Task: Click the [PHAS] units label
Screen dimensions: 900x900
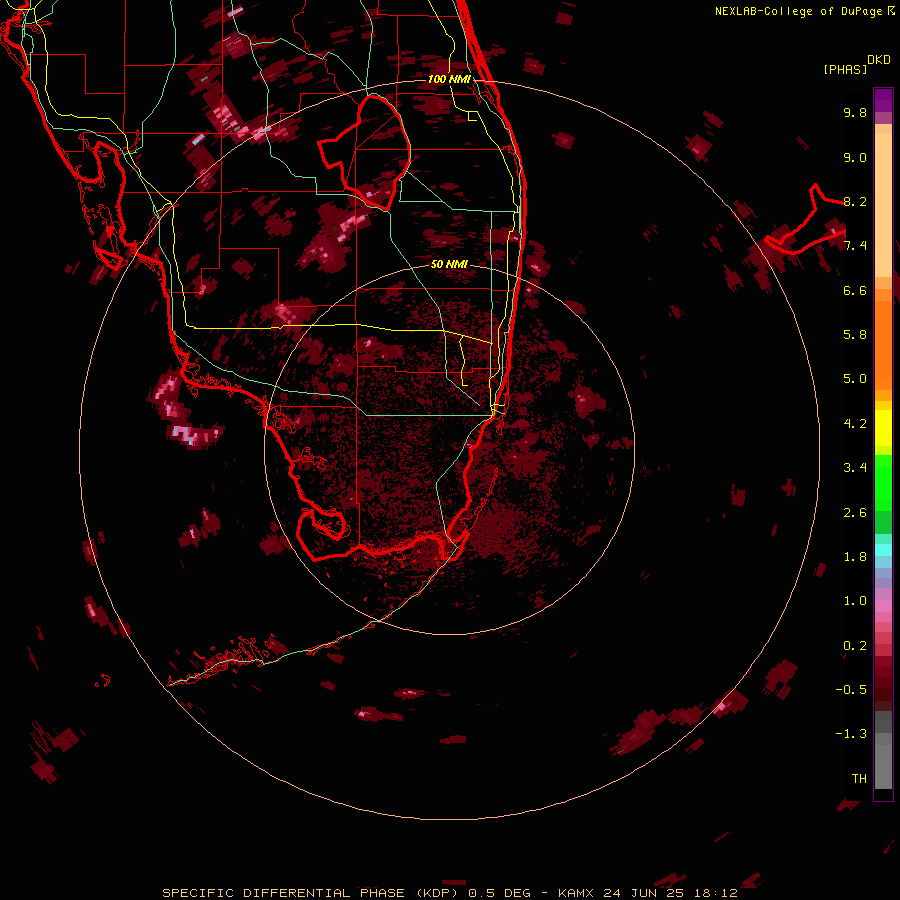Action: tap(845, 69)
